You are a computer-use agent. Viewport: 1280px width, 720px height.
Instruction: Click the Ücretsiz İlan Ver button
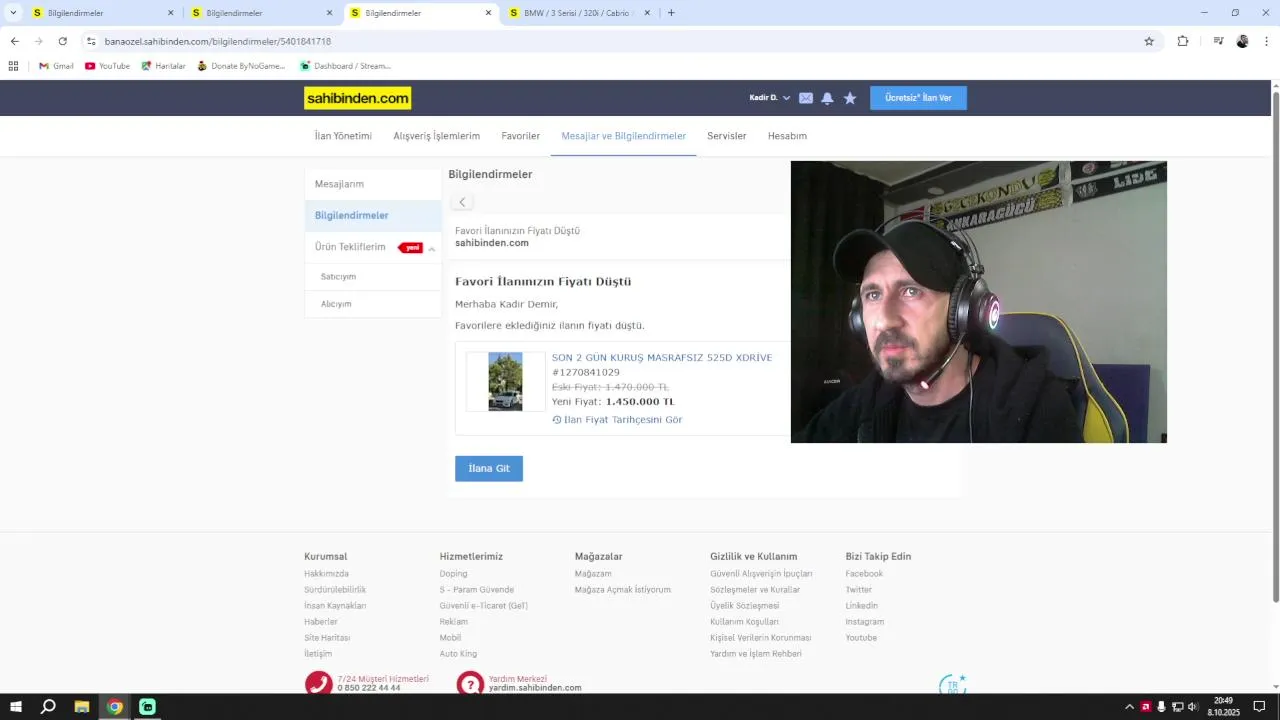tap(918, 98)
